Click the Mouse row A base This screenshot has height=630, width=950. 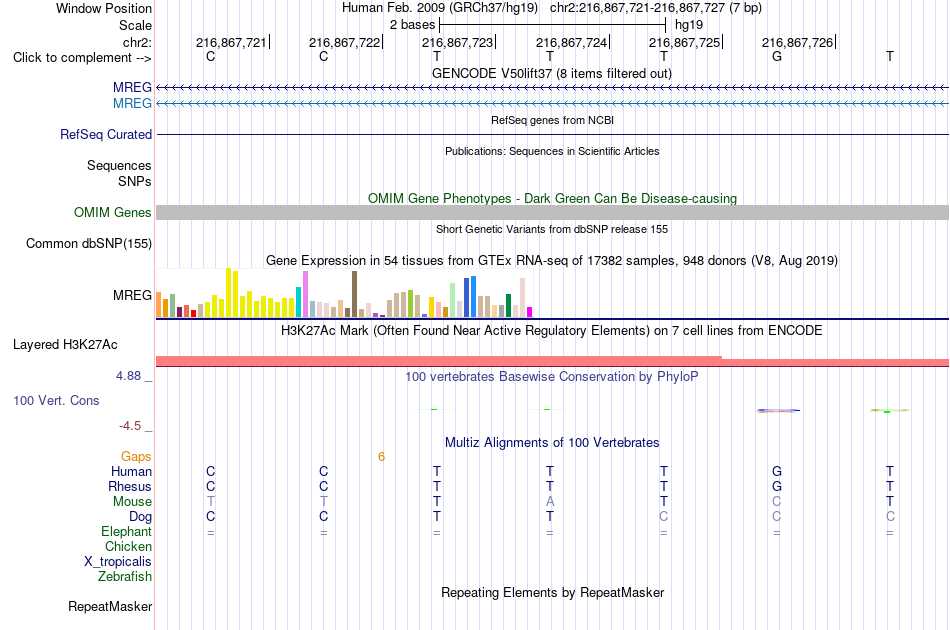point(550,502)
